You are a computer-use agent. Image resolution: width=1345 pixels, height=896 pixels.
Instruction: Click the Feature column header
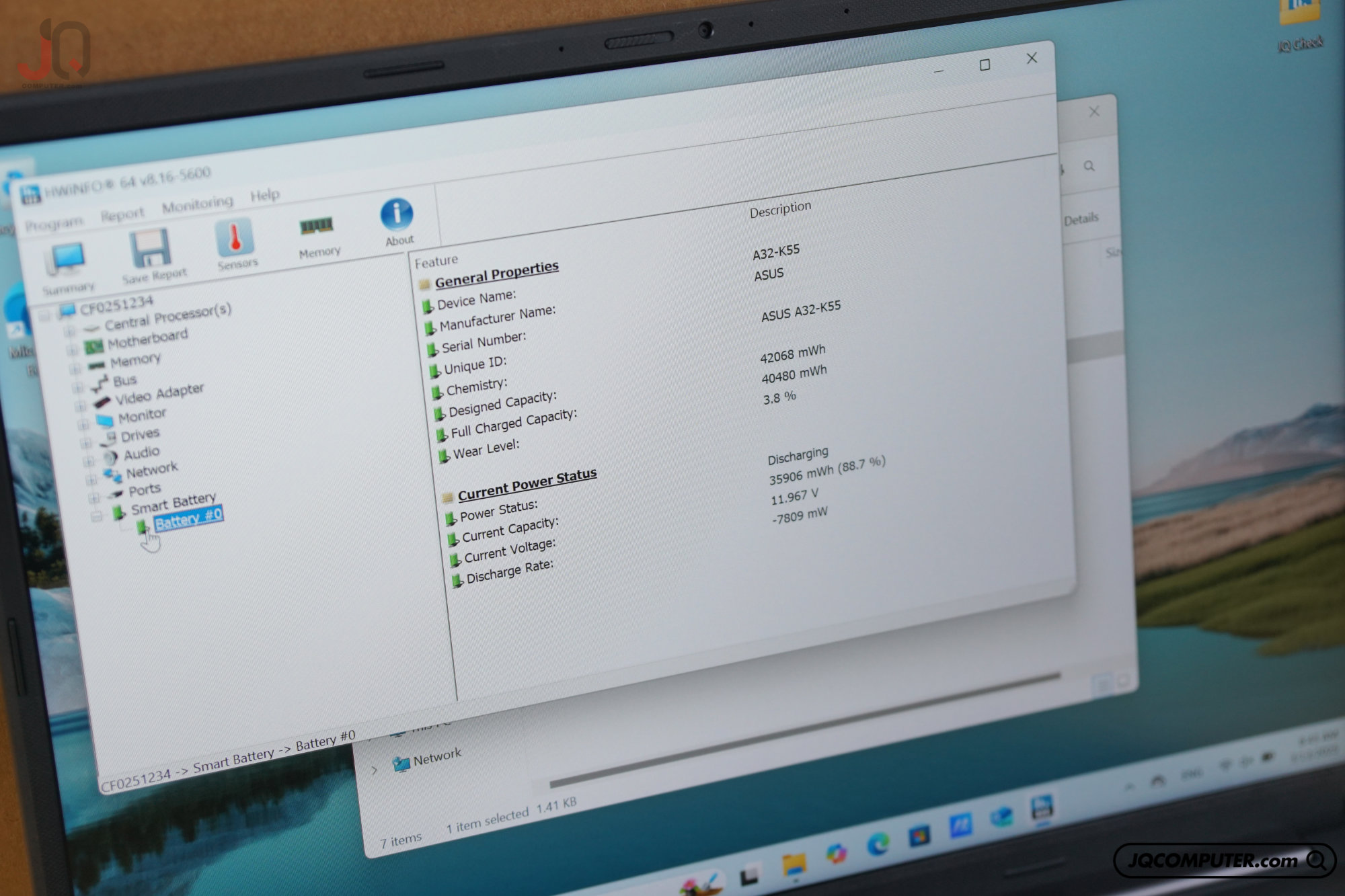point(436,261)
